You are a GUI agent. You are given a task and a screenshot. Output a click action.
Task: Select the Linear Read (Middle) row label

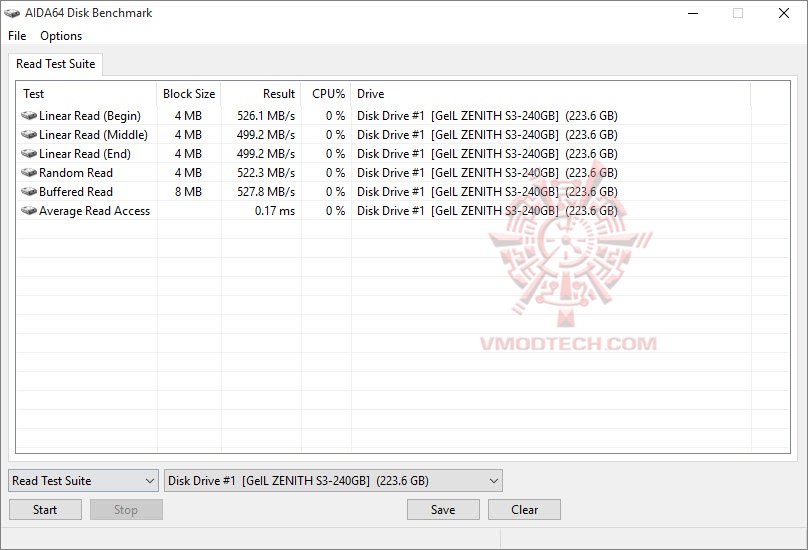93,135
